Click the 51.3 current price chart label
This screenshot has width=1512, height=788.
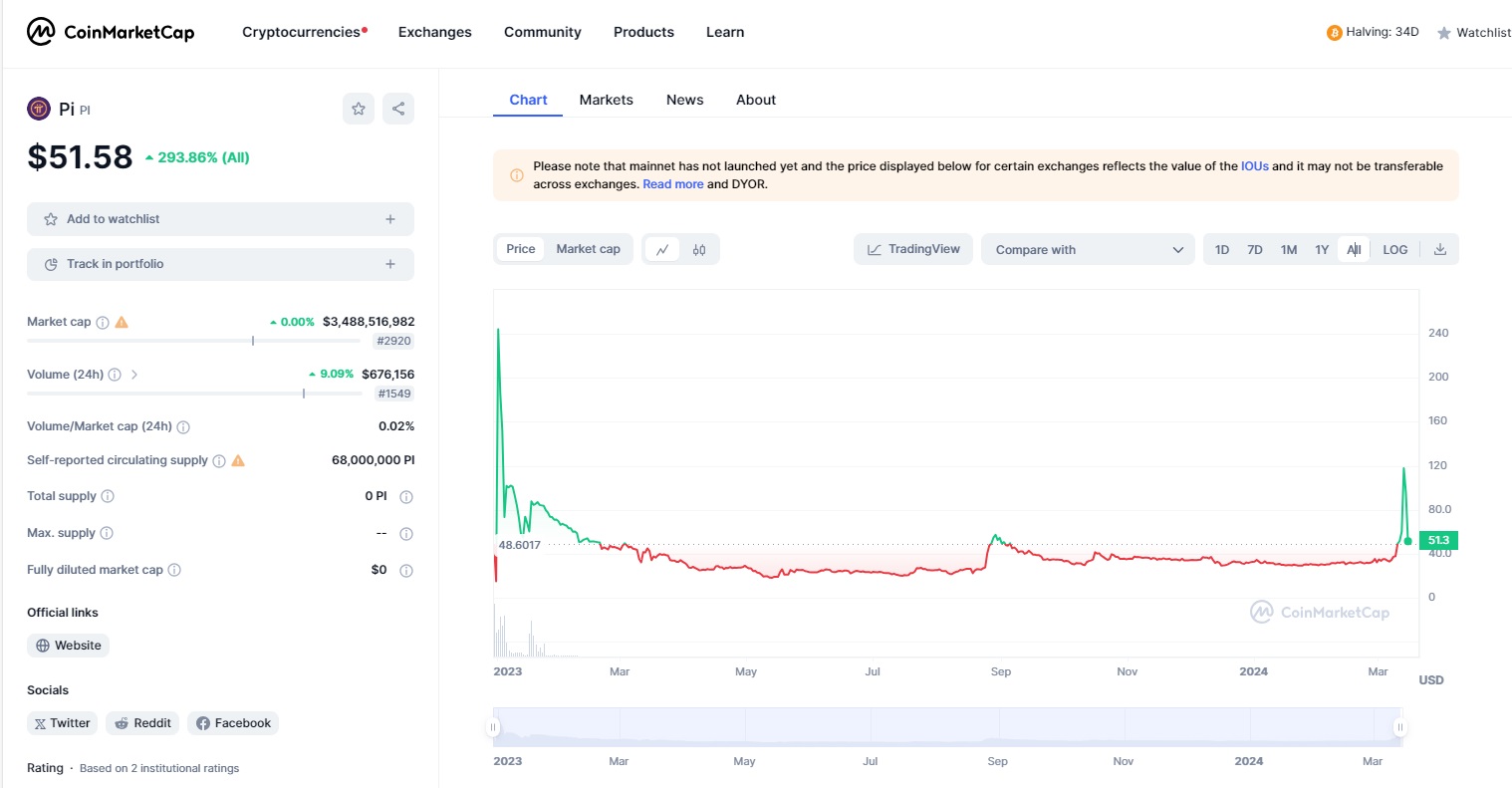point(1439,540)
